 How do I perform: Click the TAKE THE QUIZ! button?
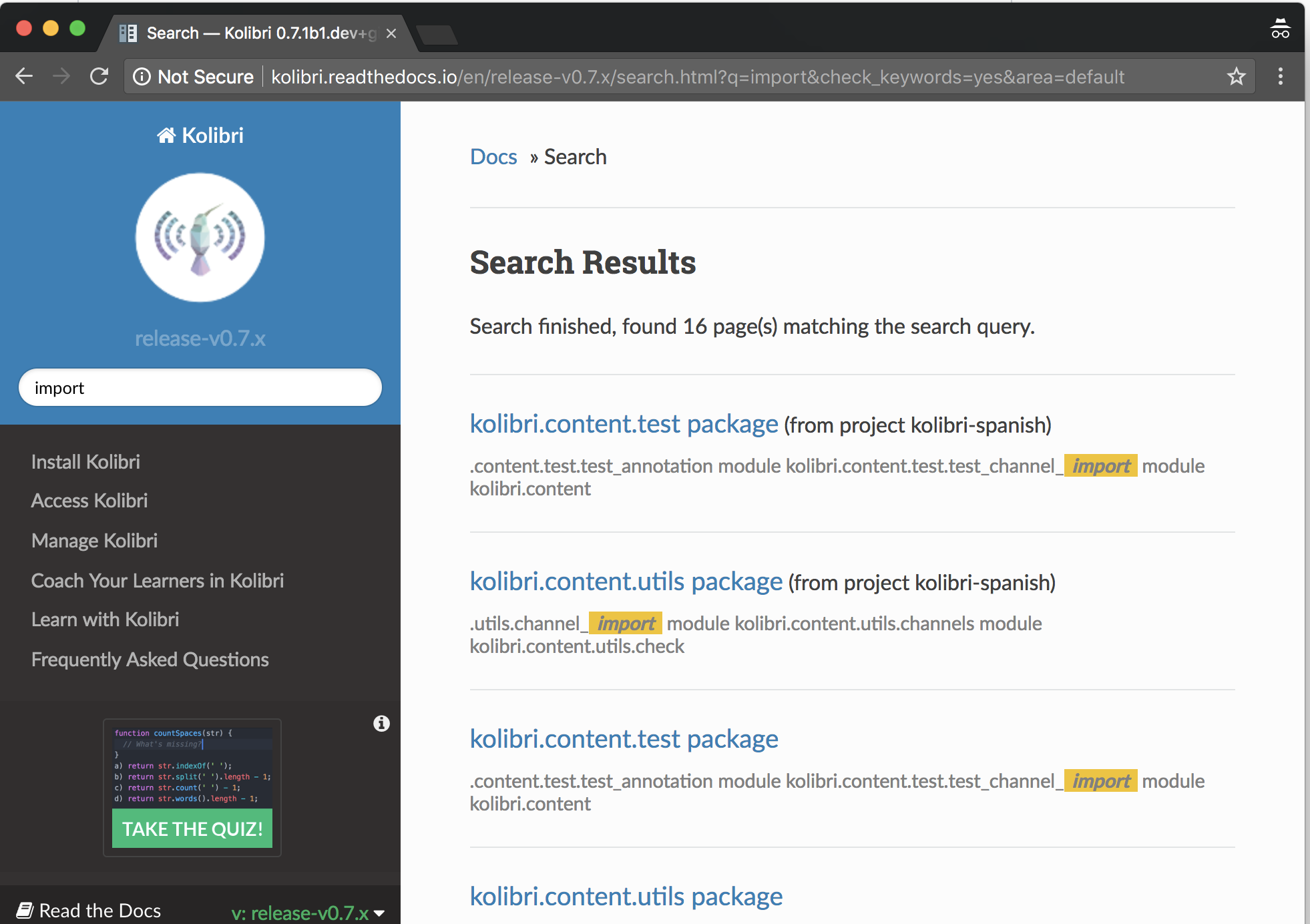point(192,829)
